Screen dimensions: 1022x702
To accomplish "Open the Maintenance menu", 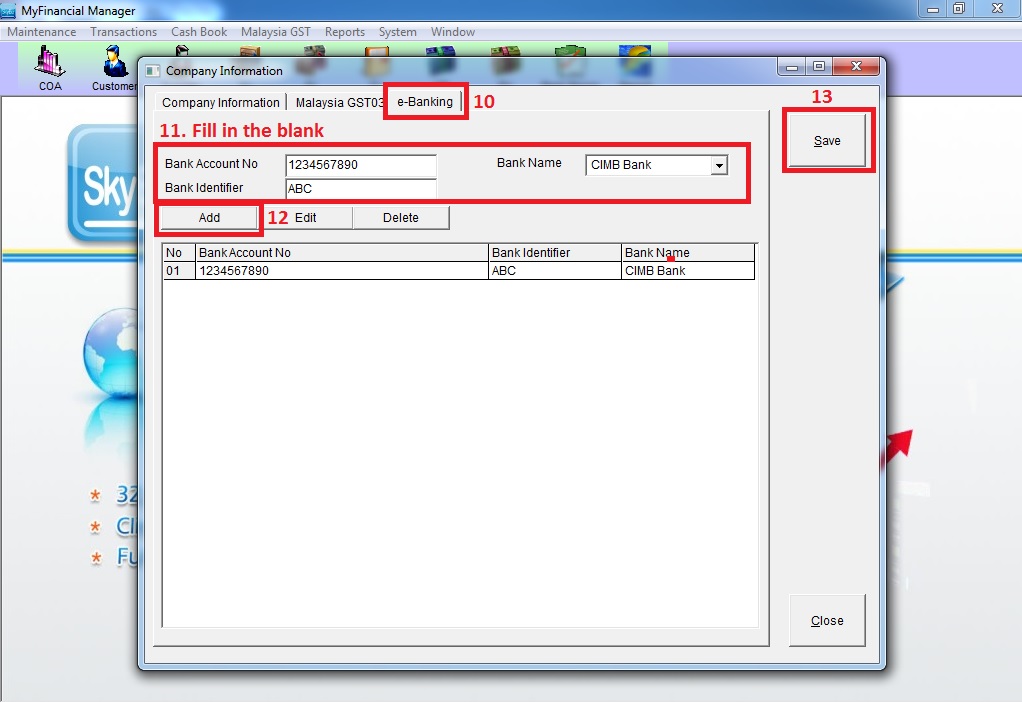I will [x=41, y=32].
